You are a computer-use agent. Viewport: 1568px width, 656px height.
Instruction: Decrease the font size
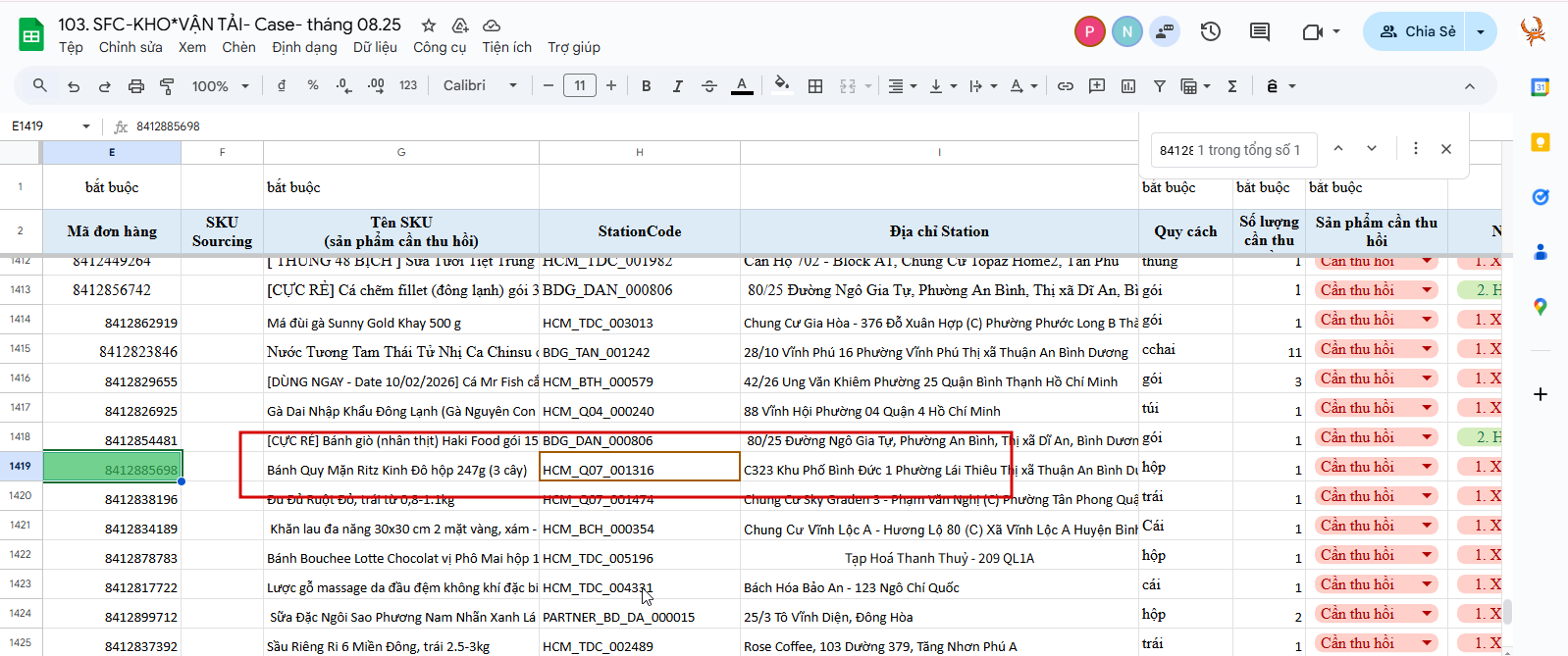549,86
